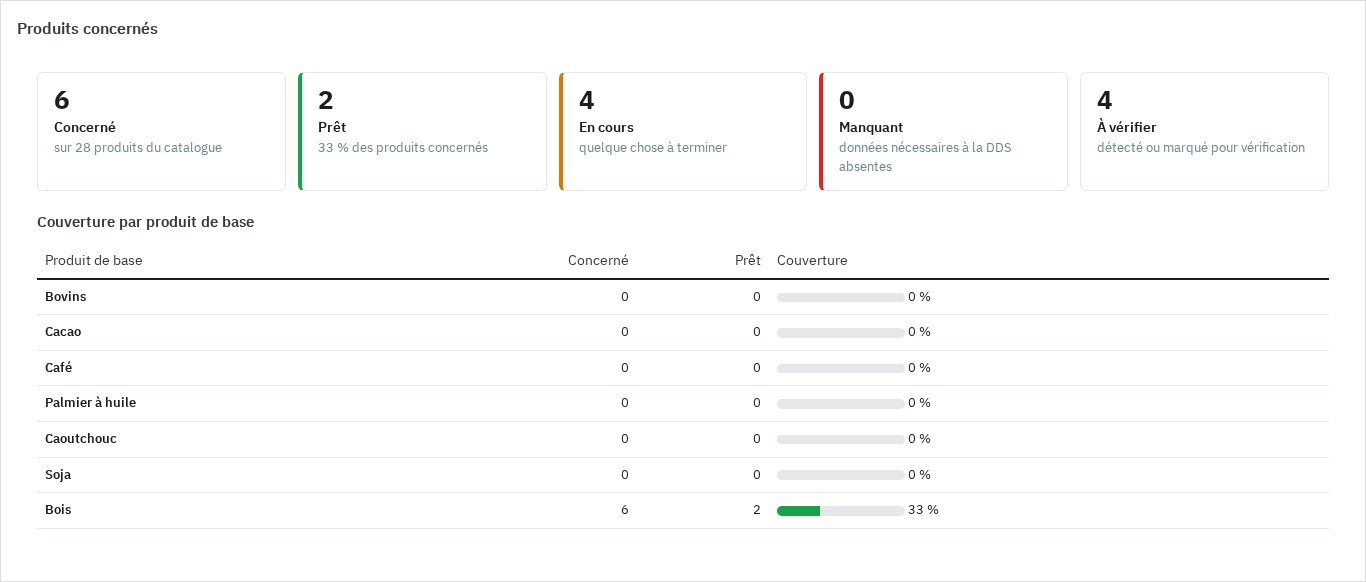The image size is (1366, 582).
Task: Click the Soja coverage progress bar
Action: (x=841, y=475)
